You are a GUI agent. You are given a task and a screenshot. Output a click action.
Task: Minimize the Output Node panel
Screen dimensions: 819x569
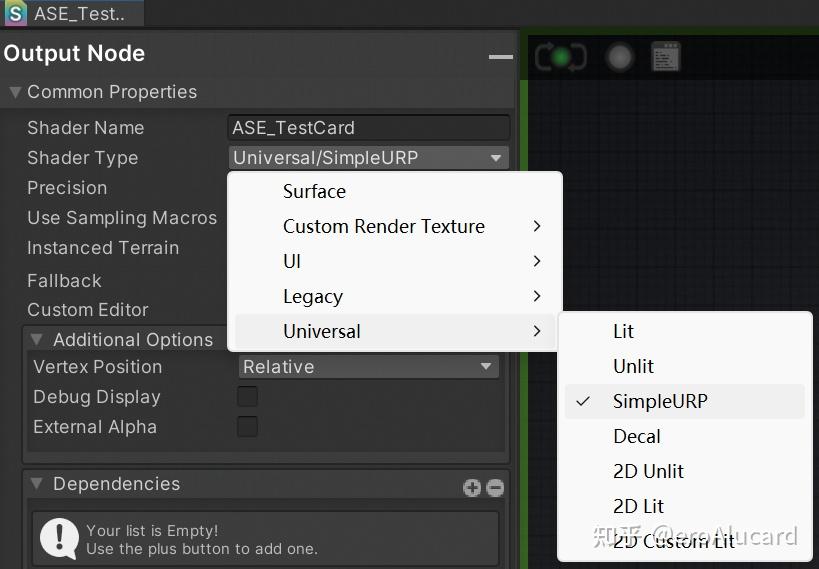click(500, 57)
